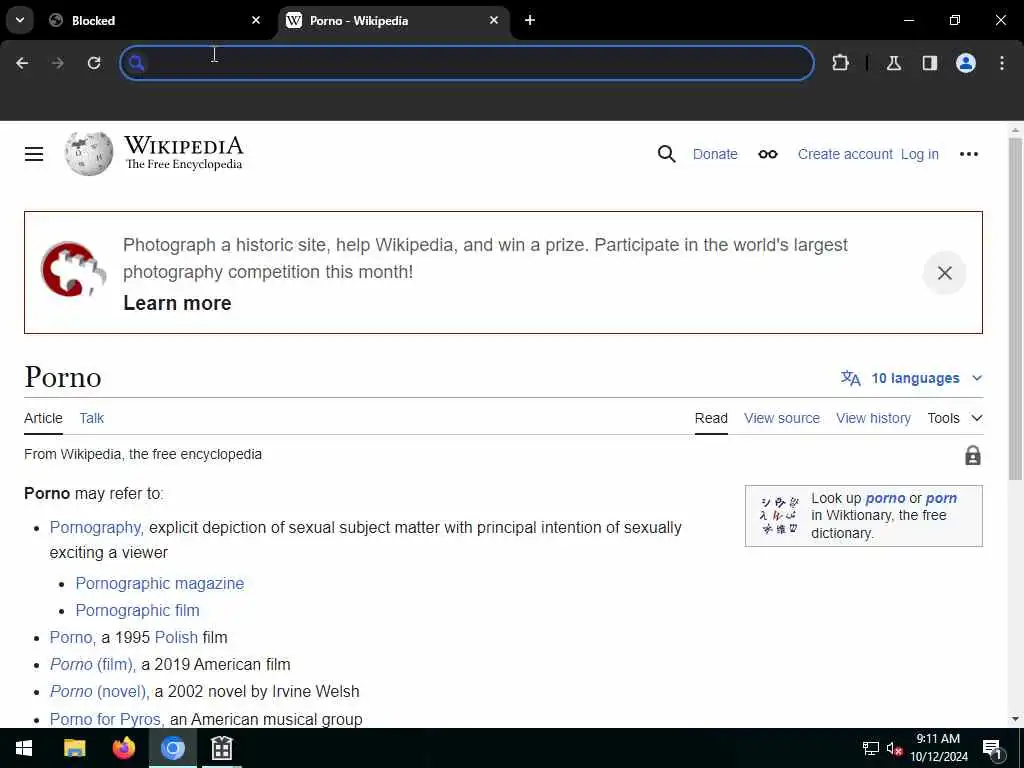Open the Porno (novel) link
The width and height of the screenshot is (1024, 768).
click(x=98, y=691)
